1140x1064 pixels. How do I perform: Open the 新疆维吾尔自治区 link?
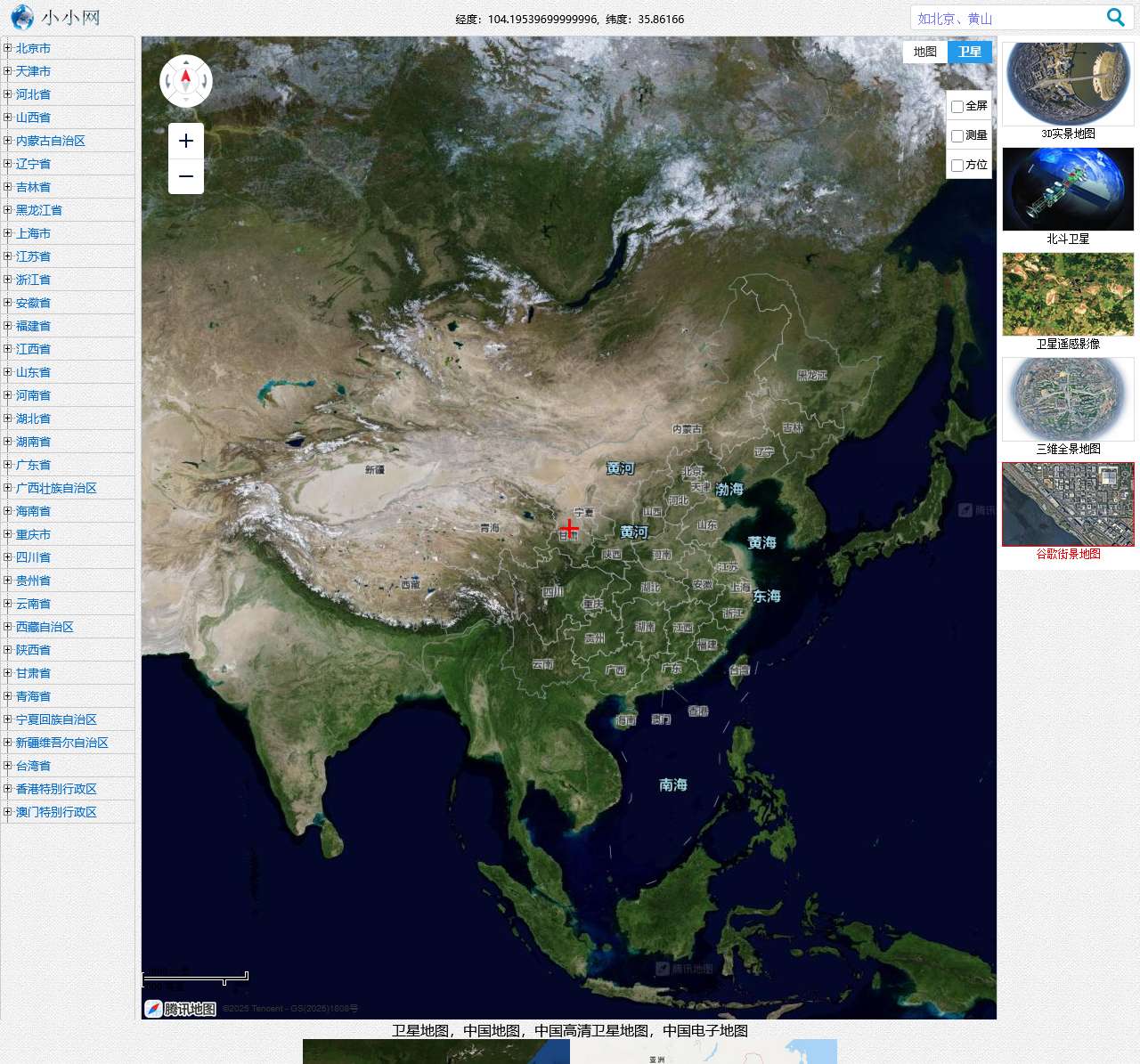61,743
